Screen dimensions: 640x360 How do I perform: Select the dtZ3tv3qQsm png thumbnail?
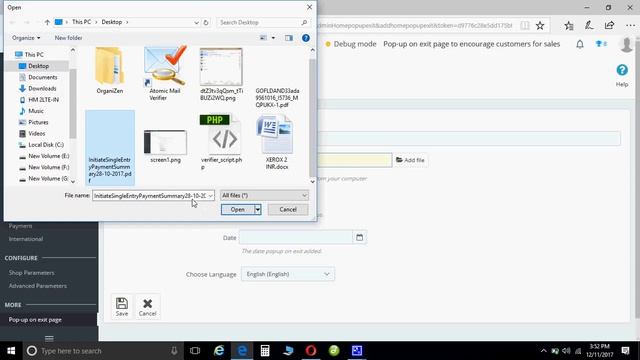click(221, 74)
